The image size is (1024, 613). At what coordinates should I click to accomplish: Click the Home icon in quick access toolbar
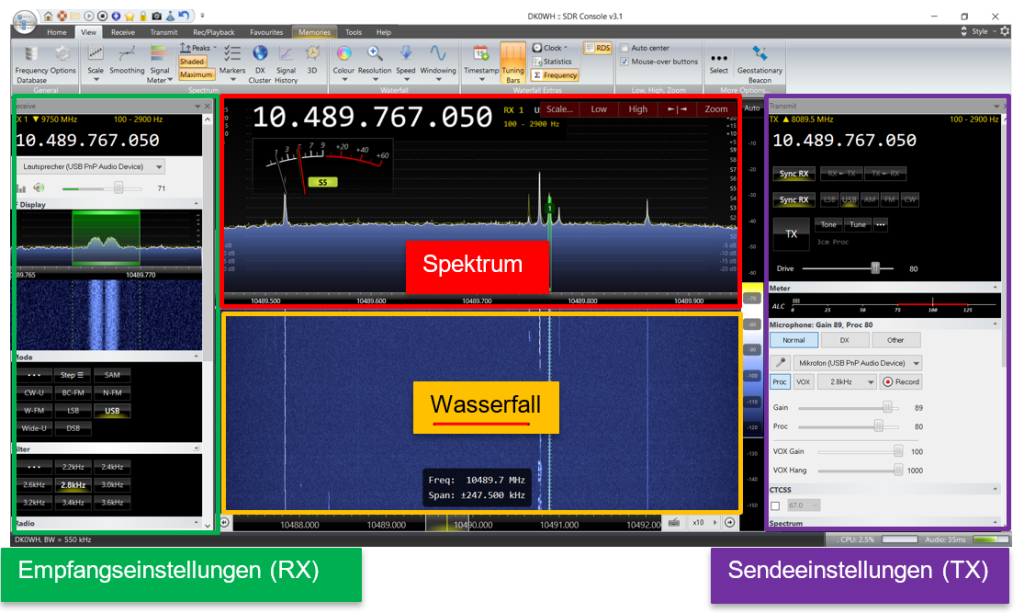[x=48, y=16]
